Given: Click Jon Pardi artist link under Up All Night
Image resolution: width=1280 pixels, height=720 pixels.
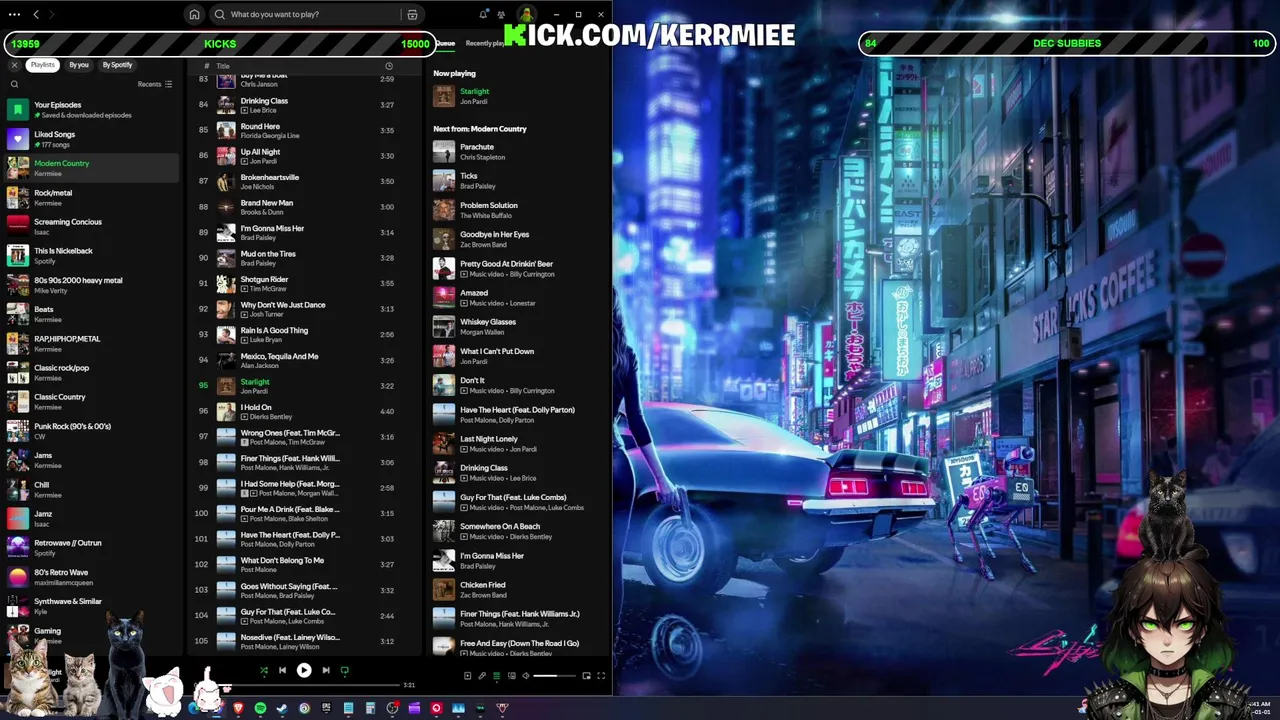Looking at the screenshot, I should [x=263, y=162].
